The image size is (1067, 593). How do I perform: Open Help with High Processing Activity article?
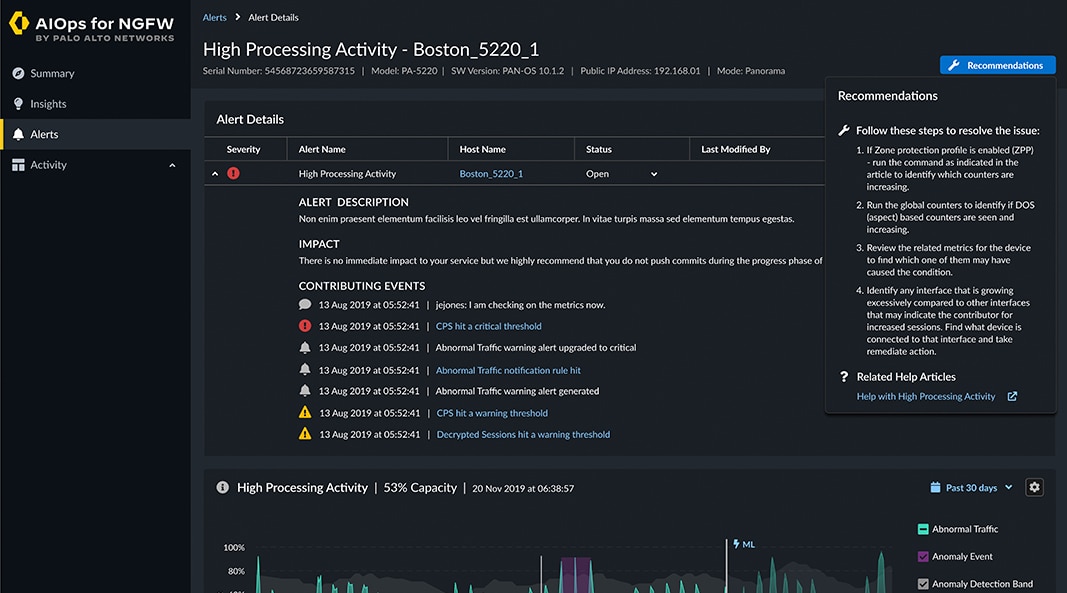(925, 396)
